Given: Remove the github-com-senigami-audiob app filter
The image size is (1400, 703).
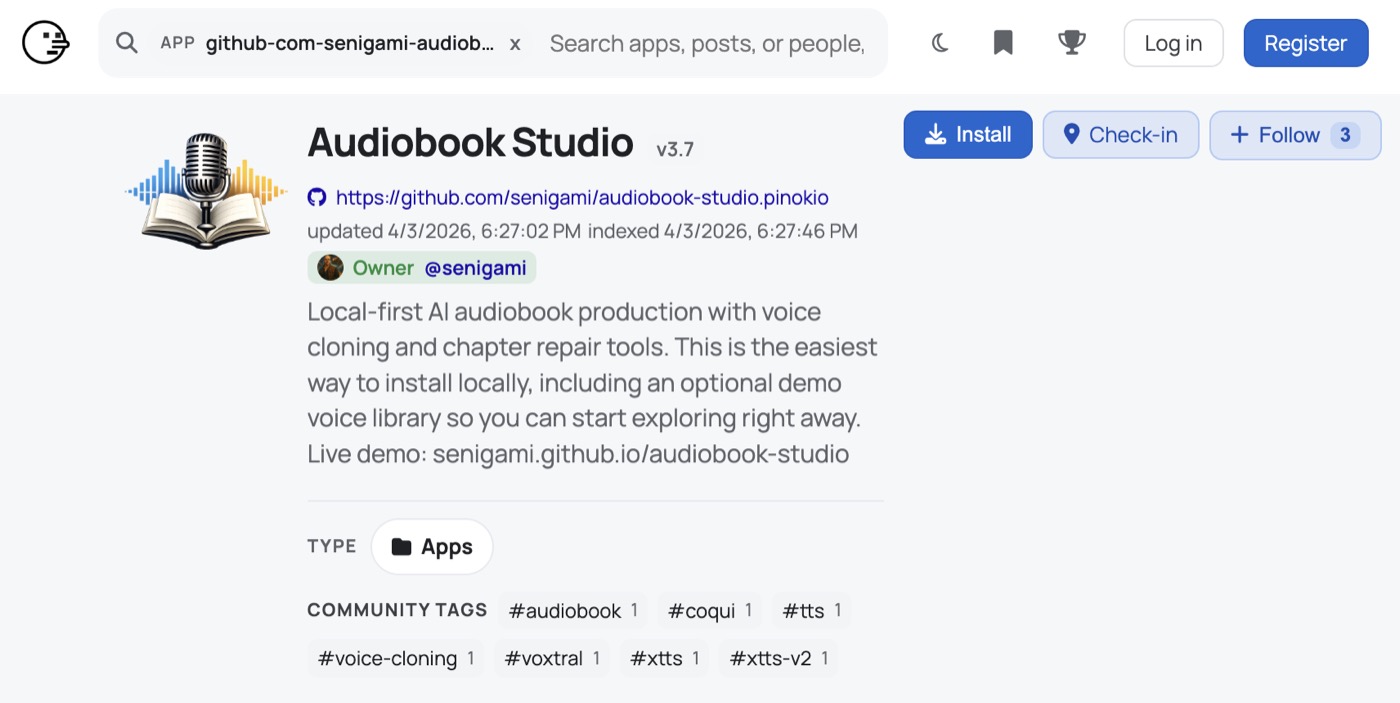Looking at the screenshot, I should tap(515, 44).
